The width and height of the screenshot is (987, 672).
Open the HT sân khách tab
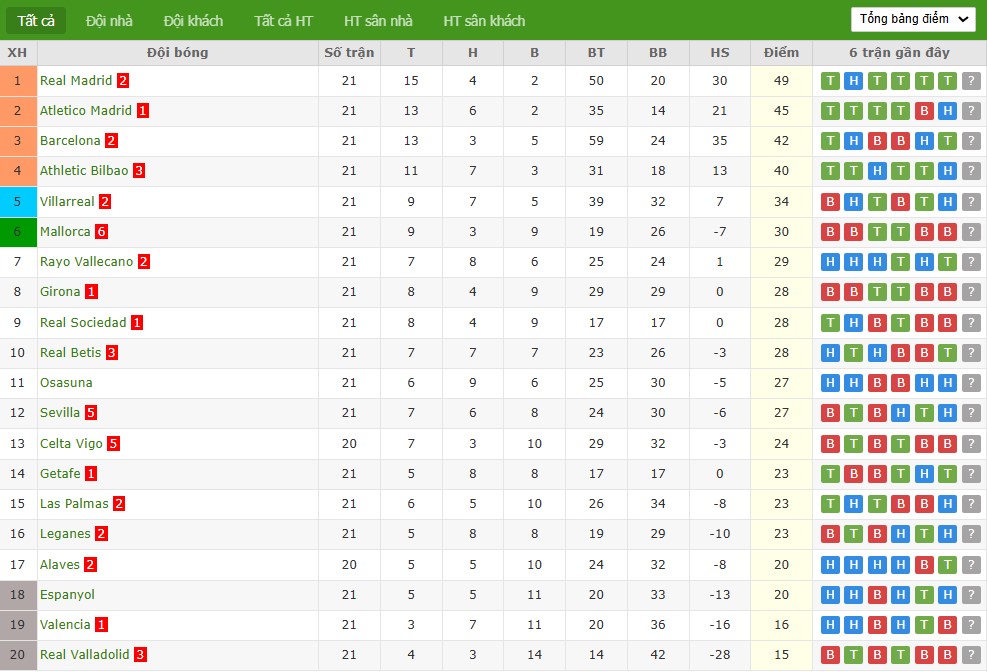click(484, 21)
